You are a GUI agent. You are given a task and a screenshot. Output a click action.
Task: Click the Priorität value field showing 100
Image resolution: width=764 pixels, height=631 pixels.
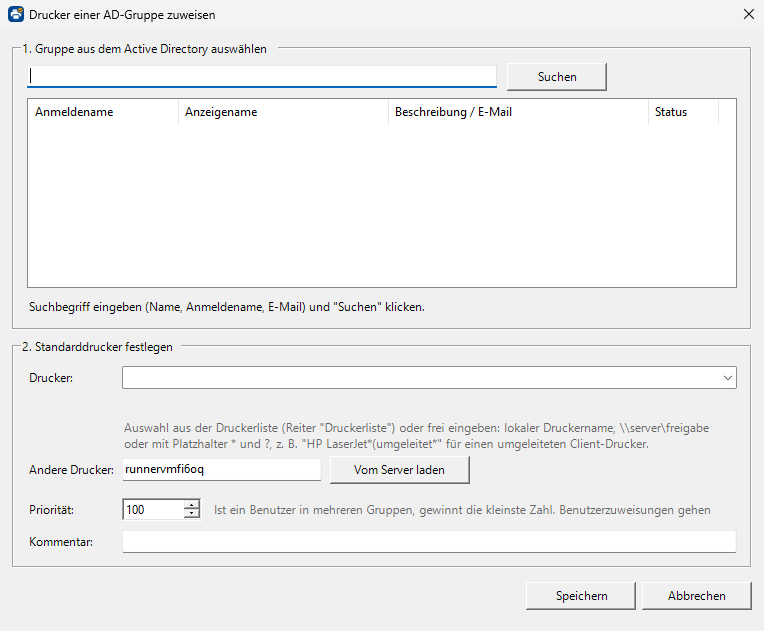[x=153, y=510]
